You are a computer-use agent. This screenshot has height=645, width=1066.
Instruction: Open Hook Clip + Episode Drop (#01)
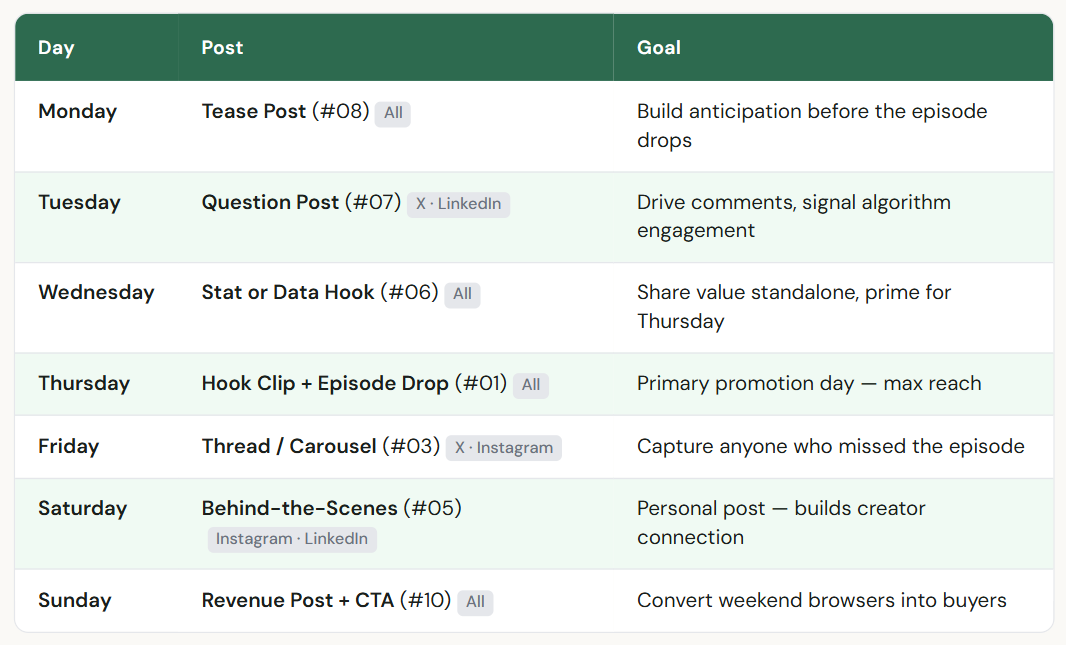pyautogui.click(x=354, y=383)
